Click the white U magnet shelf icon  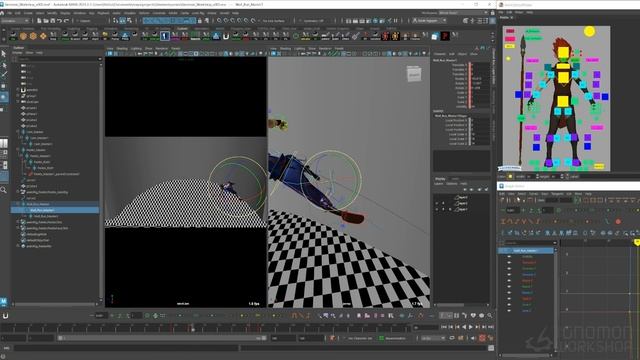[x=226, y=36]
